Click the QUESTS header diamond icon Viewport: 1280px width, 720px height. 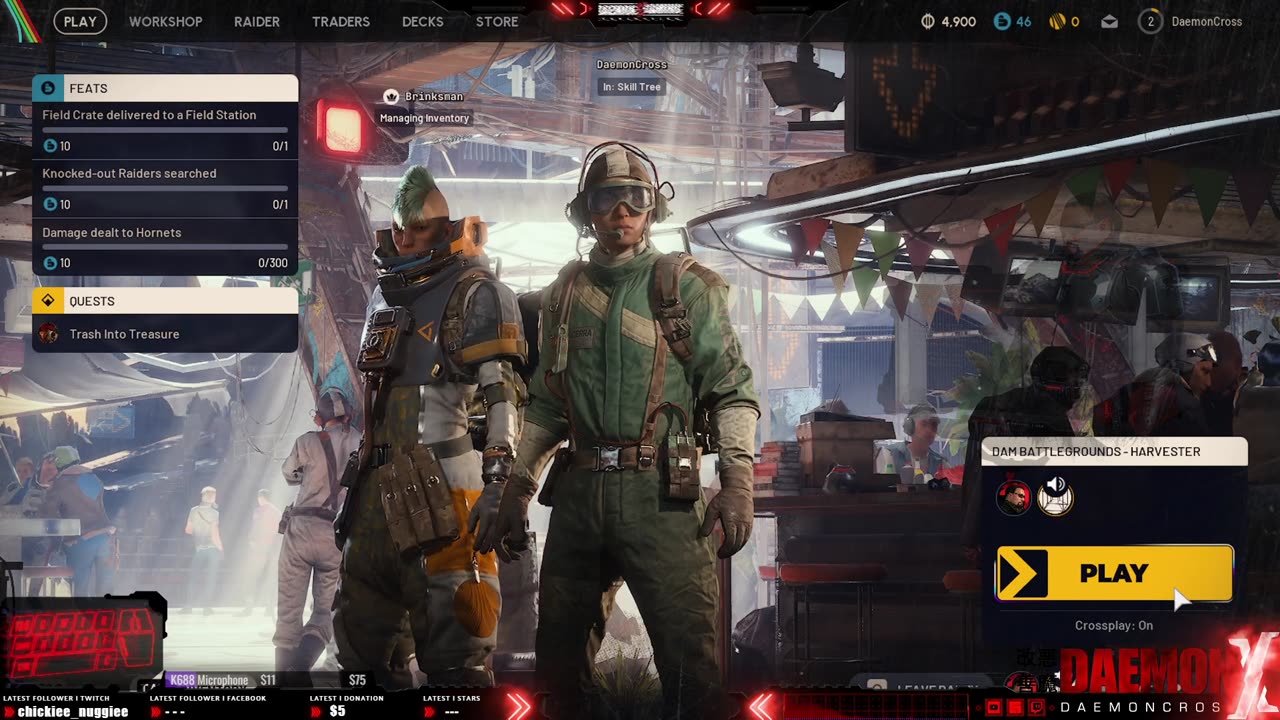coord(48,301)
